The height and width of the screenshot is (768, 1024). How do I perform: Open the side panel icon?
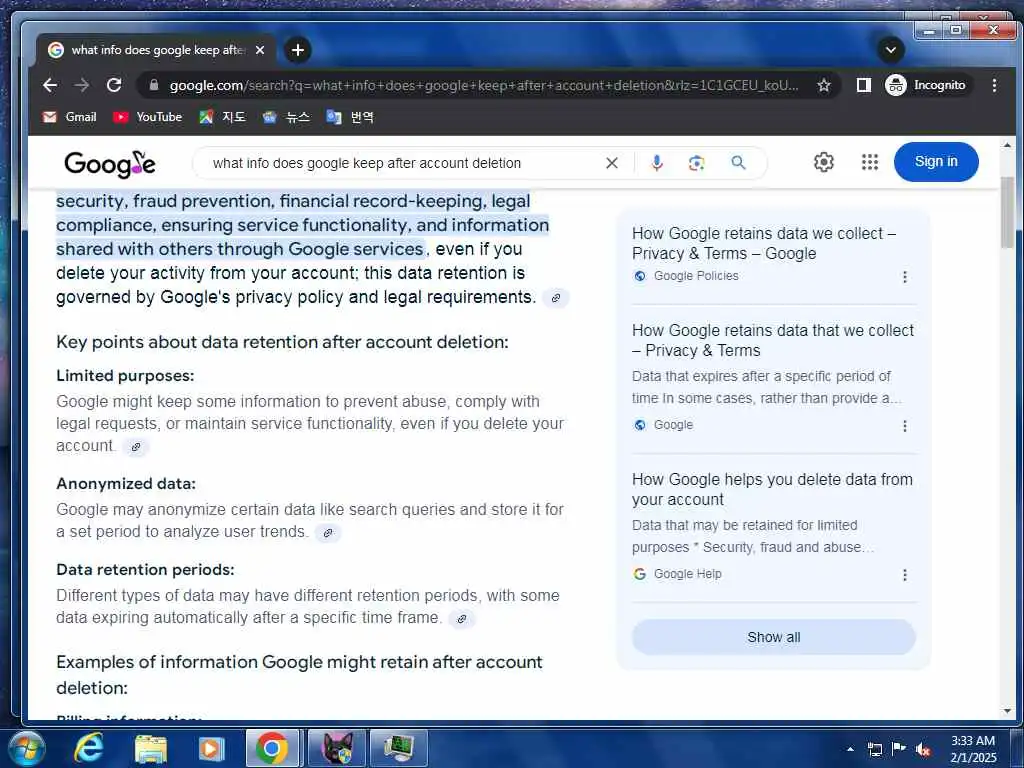[x=863, y=85]
